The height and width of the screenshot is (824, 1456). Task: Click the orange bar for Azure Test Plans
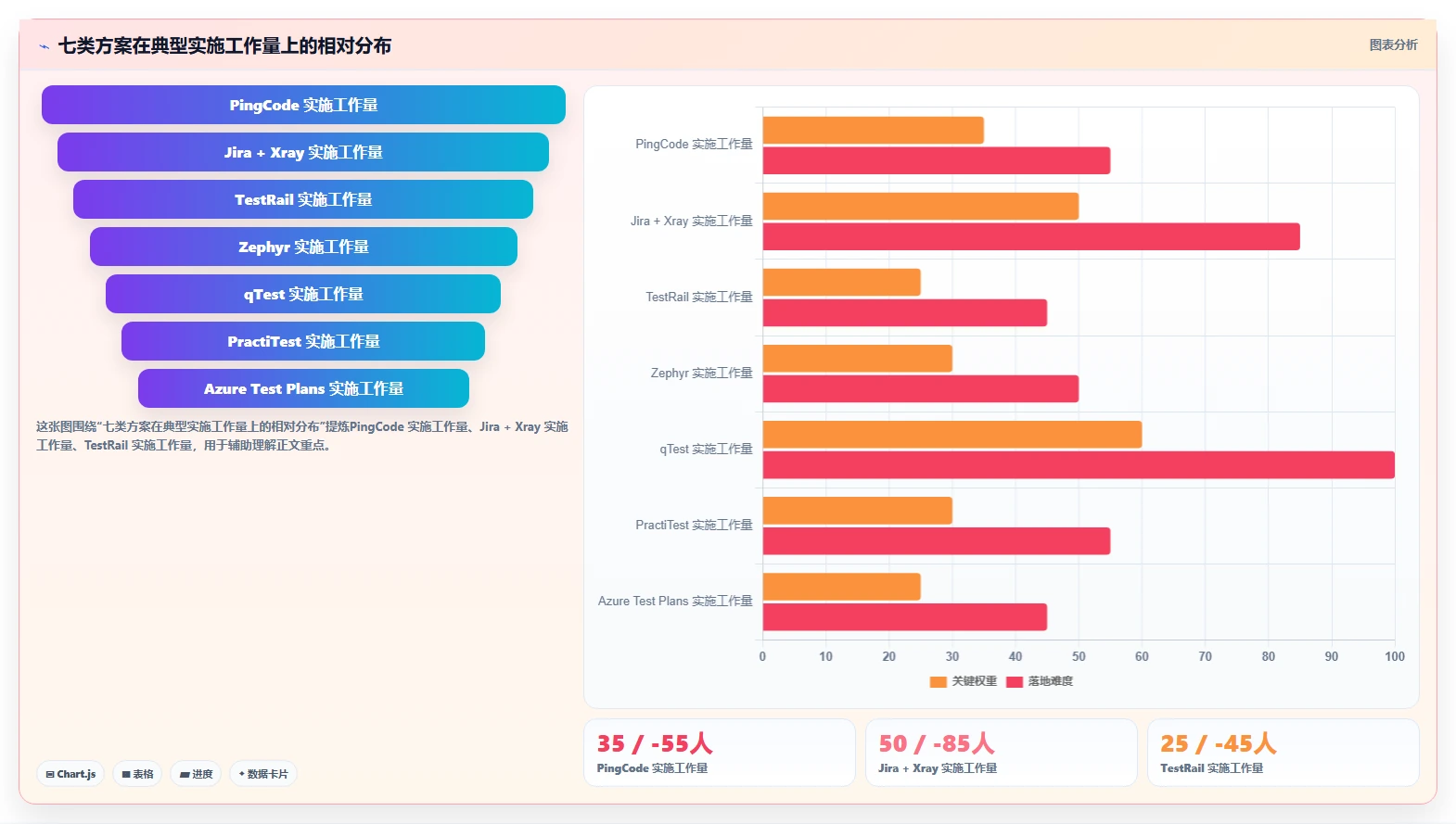842,587
